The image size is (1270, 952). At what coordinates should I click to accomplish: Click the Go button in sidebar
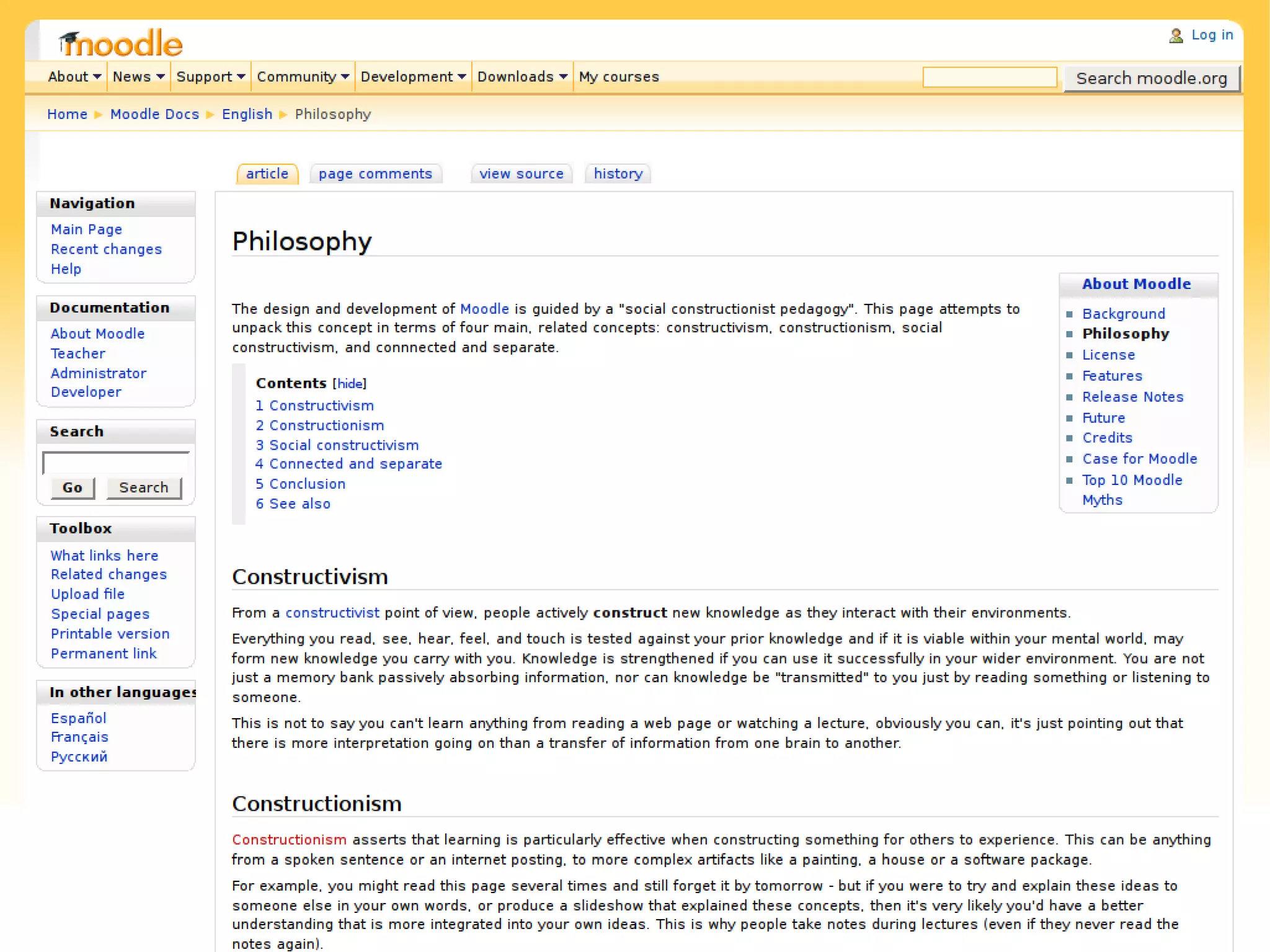73,487
